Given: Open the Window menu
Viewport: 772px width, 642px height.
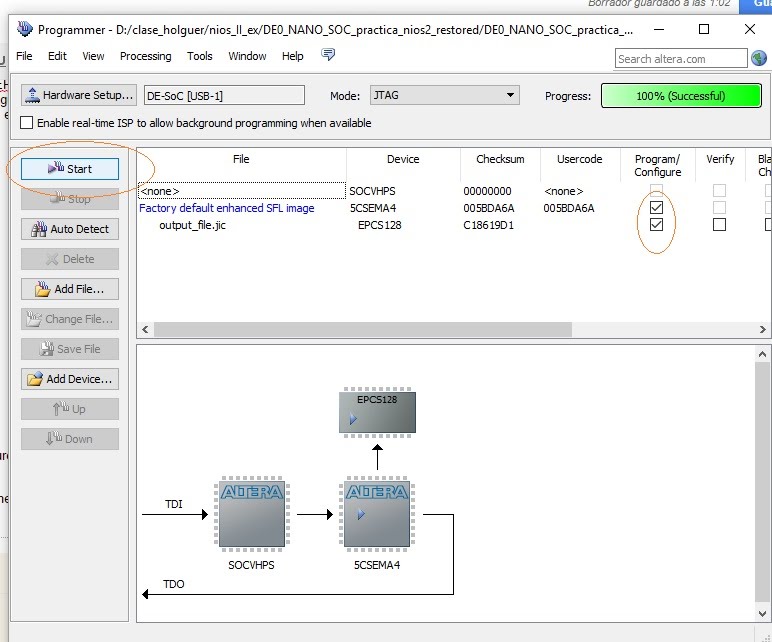Looking at the screenshot, I should pyautogui.click(x=247, y=56).
